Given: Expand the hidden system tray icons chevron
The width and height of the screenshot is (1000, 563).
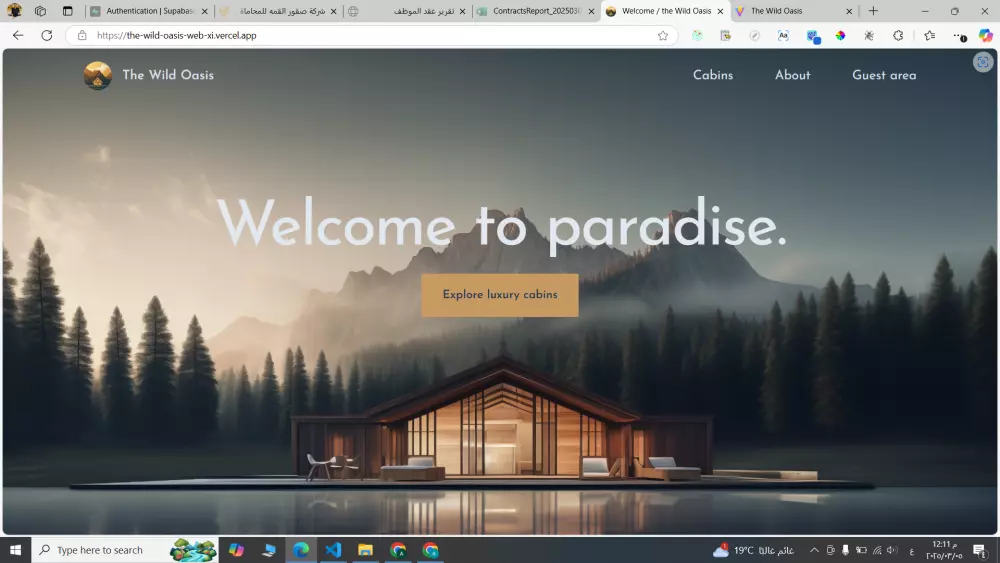Looking at the screenshot, I should tap(814, 550).
